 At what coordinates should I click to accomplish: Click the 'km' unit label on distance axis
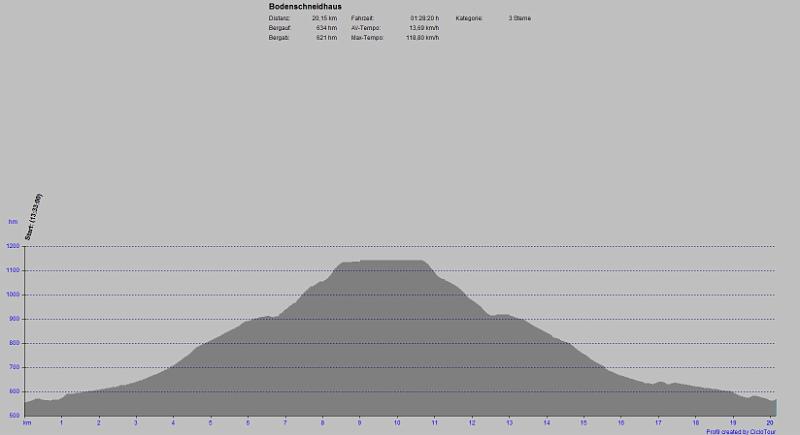click(28, 424)
